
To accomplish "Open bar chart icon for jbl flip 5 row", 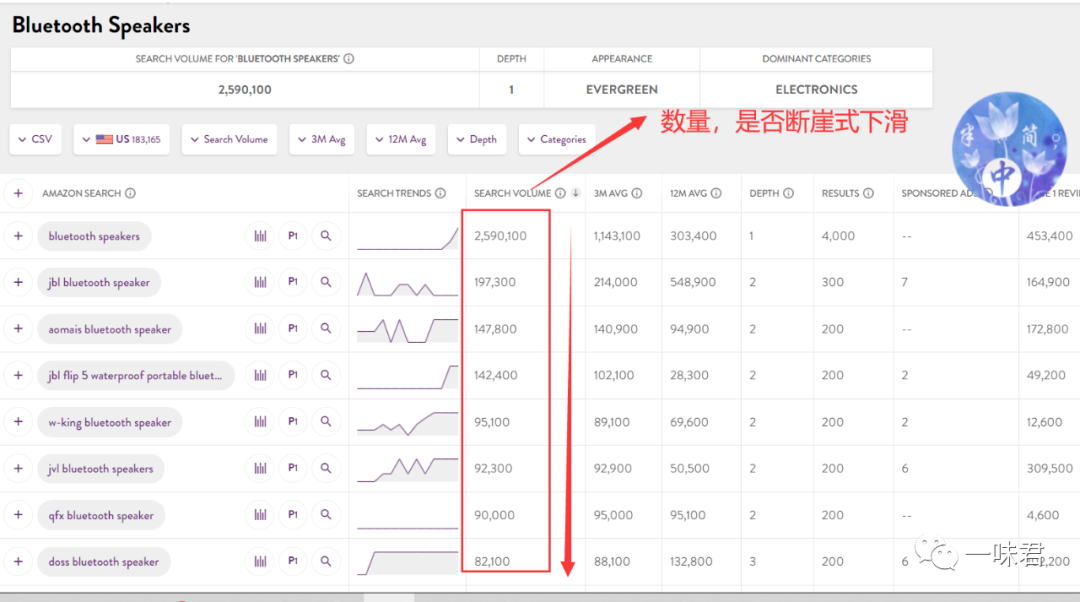I will coord(260,375).
